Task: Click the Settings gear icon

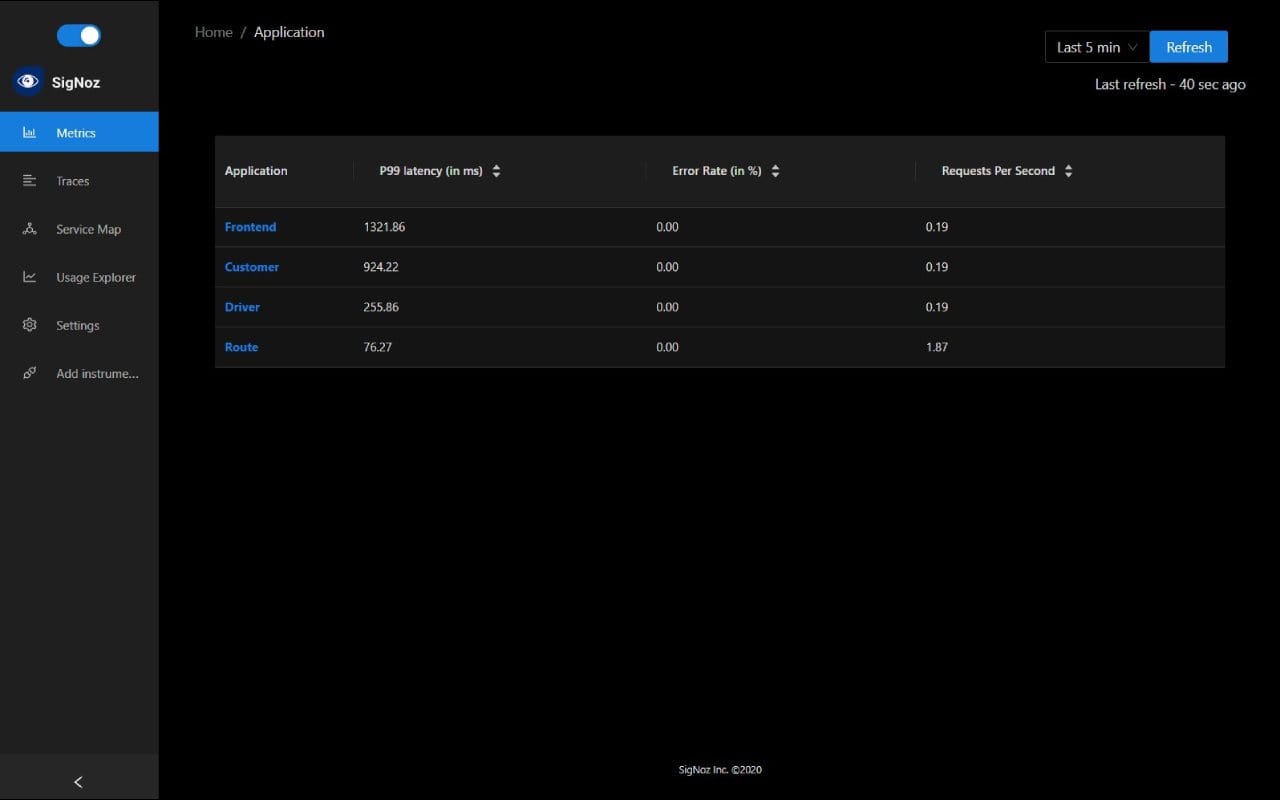Action: (x=29, y=325)
